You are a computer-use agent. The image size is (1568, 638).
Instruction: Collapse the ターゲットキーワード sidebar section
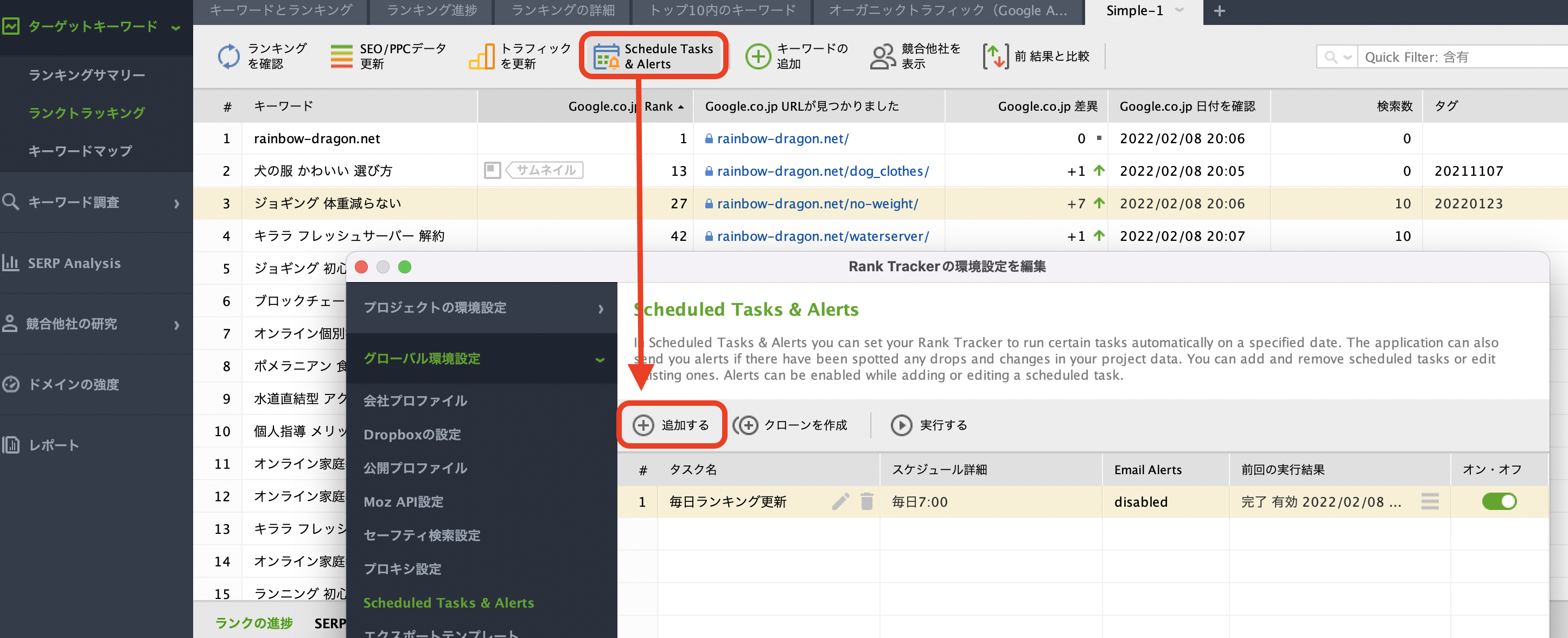[x=176, y=27]
